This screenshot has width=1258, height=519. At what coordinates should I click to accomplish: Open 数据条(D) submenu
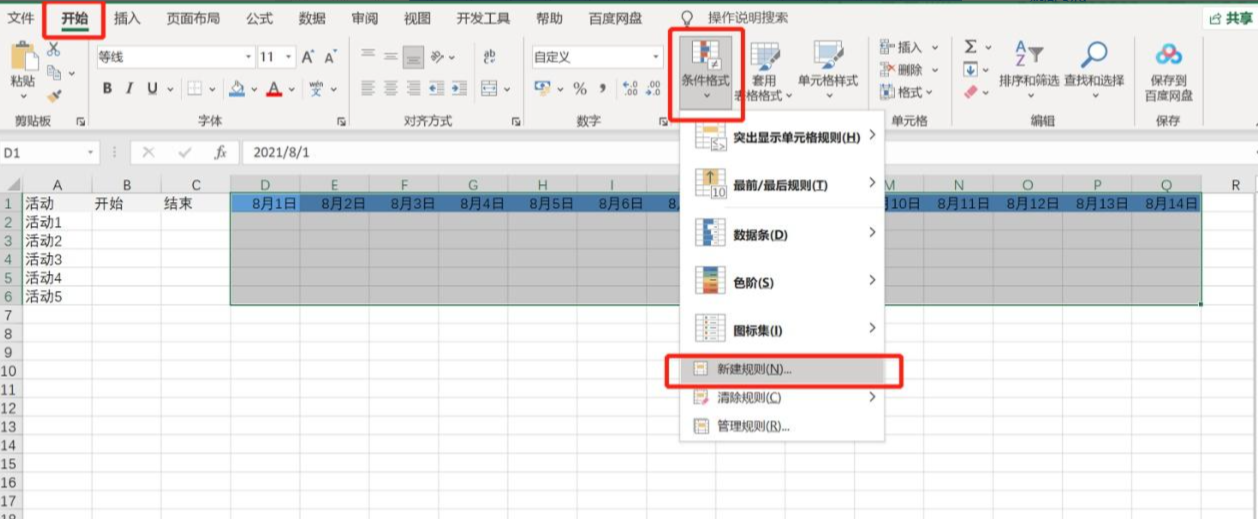(783, 234)
